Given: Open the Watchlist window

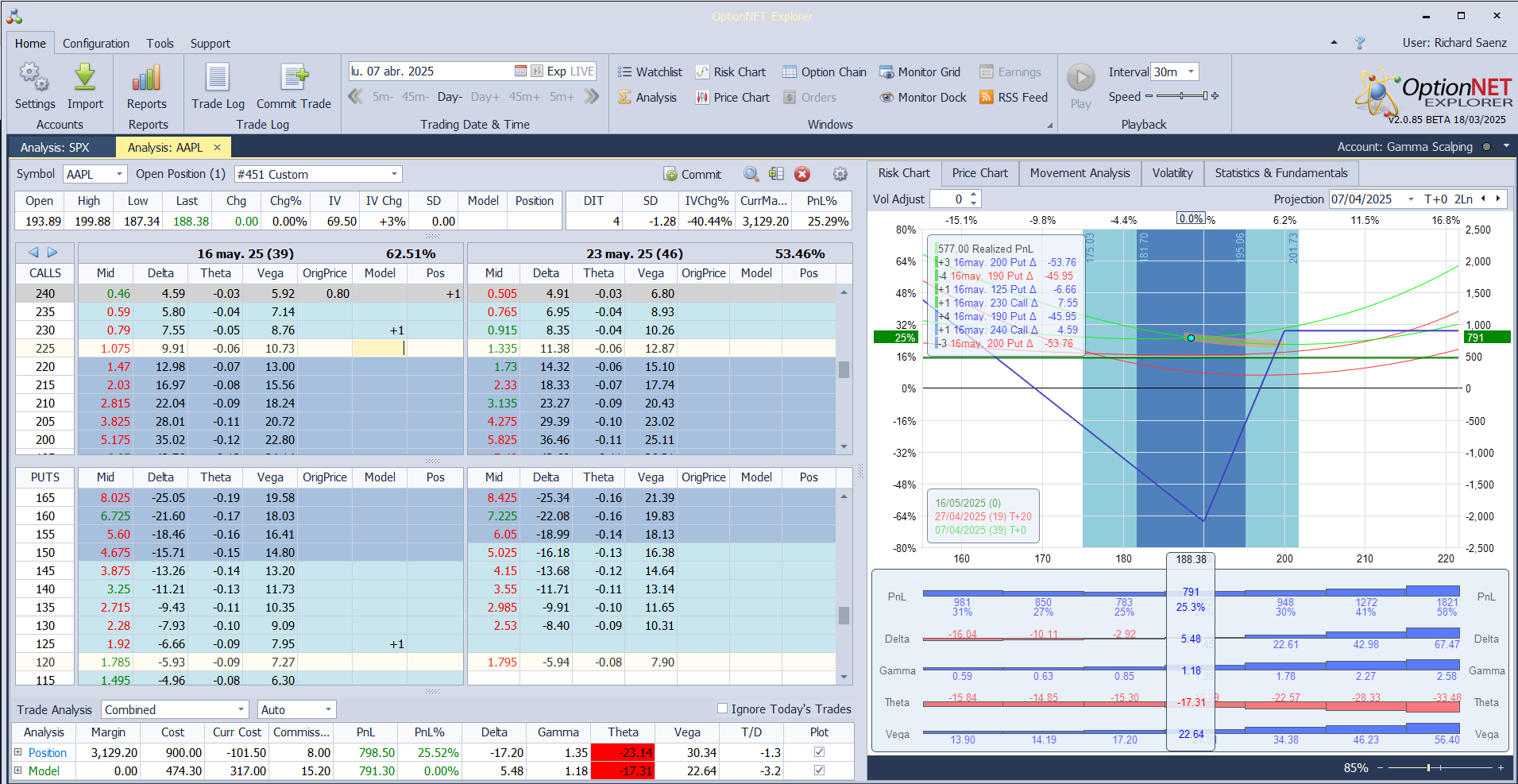Looking at the screenshot, I should [x=650, y=71].
